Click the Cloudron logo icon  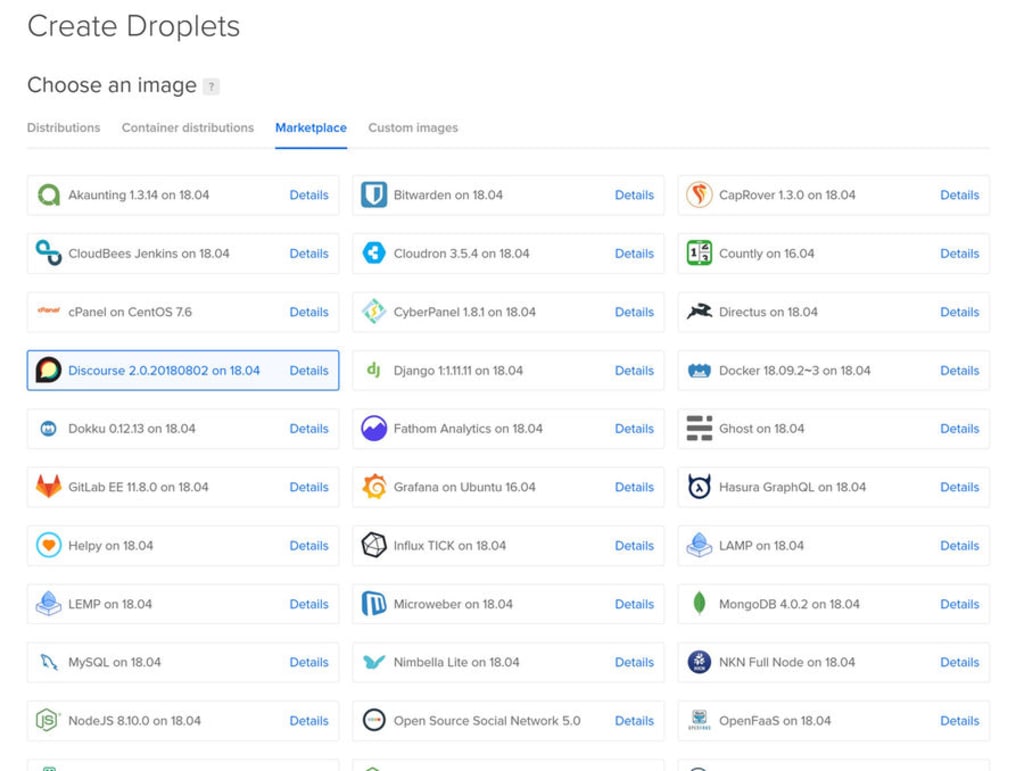pyautogui.click(x=374, y=253)
